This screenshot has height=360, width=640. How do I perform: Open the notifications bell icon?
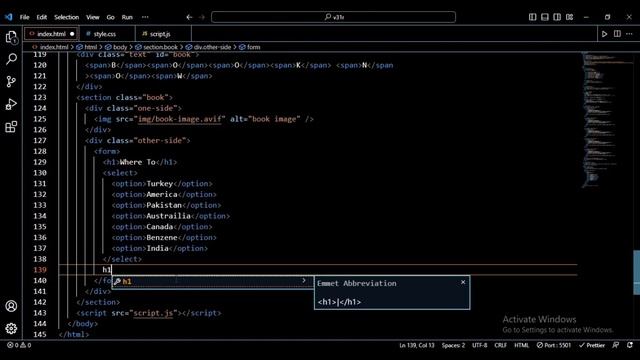click(x=630, y=345)
